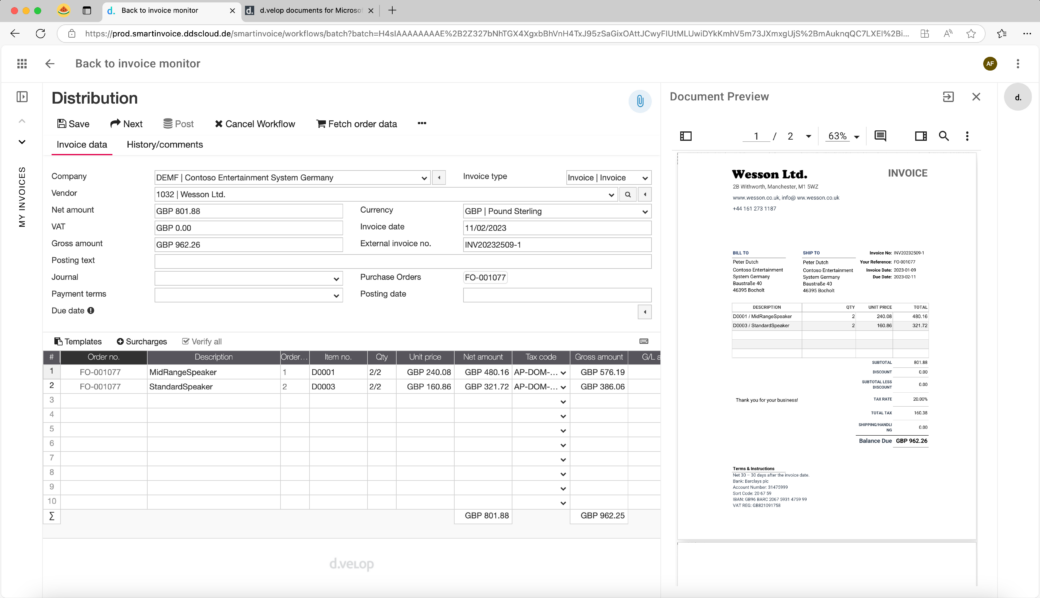Search in the PDF document
This screenshot has width=1040, height=598.
(x=943, y=136)
